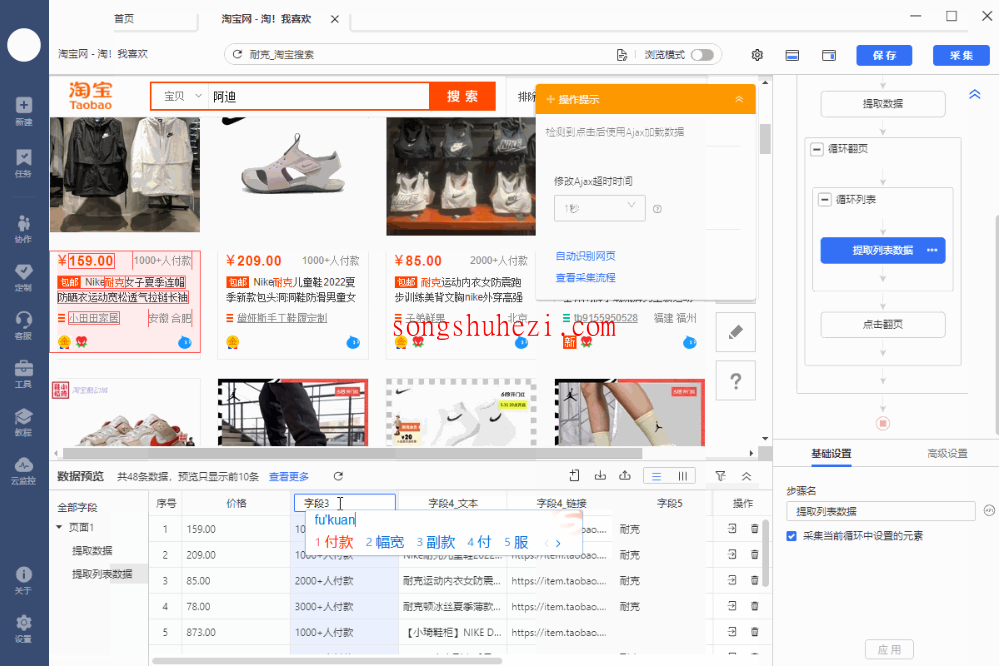Screen dimensions: 1007x669
Task: Click the download-arrow icon in data preview toolbar
Action: click(x=600, y=475)
